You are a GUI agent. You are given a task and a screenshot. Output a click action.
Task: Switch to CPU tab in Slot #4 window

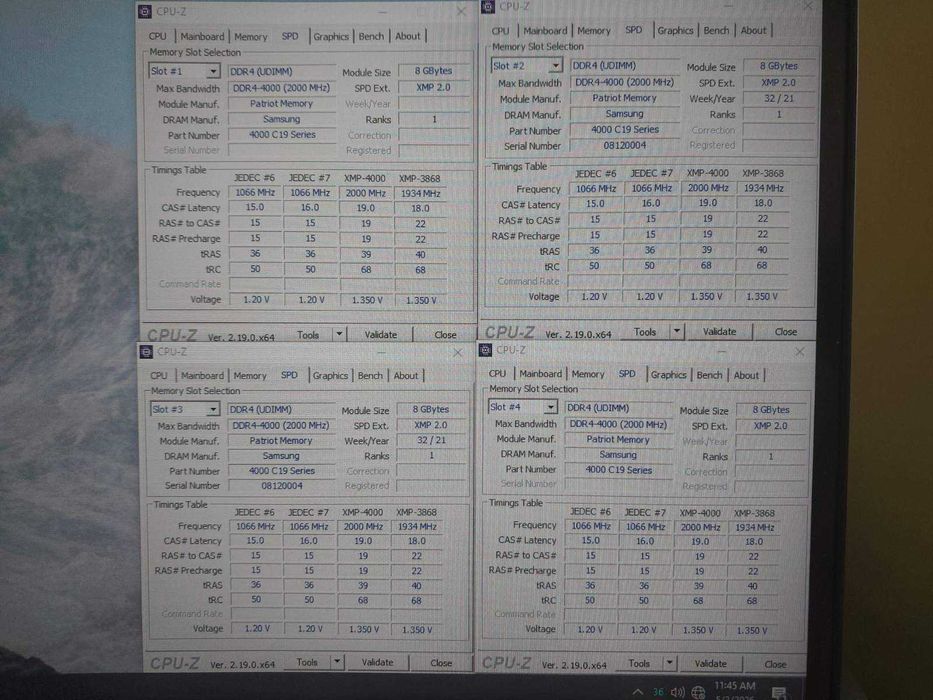click(497, 374)
